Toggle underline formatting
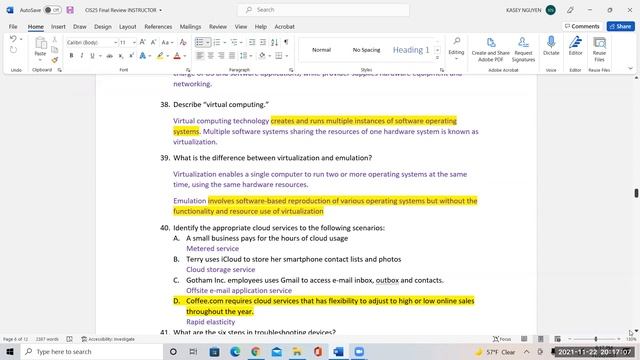Screen dimensions: 640x360 coord(92,56)
